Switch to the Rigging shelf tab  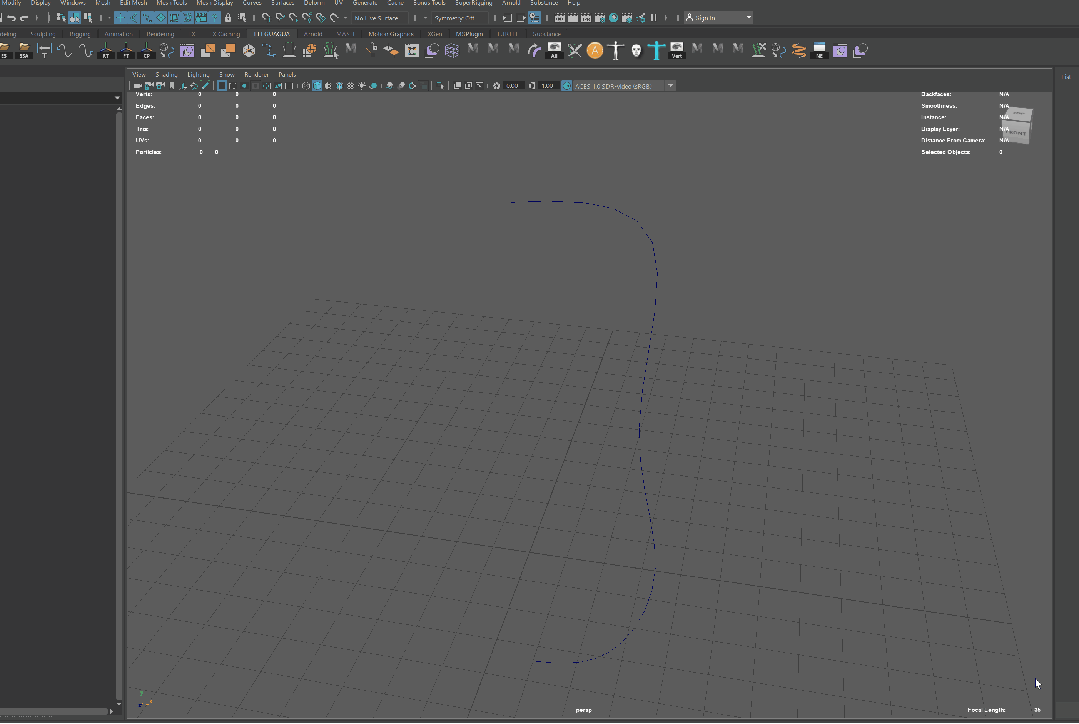(80, 34)
